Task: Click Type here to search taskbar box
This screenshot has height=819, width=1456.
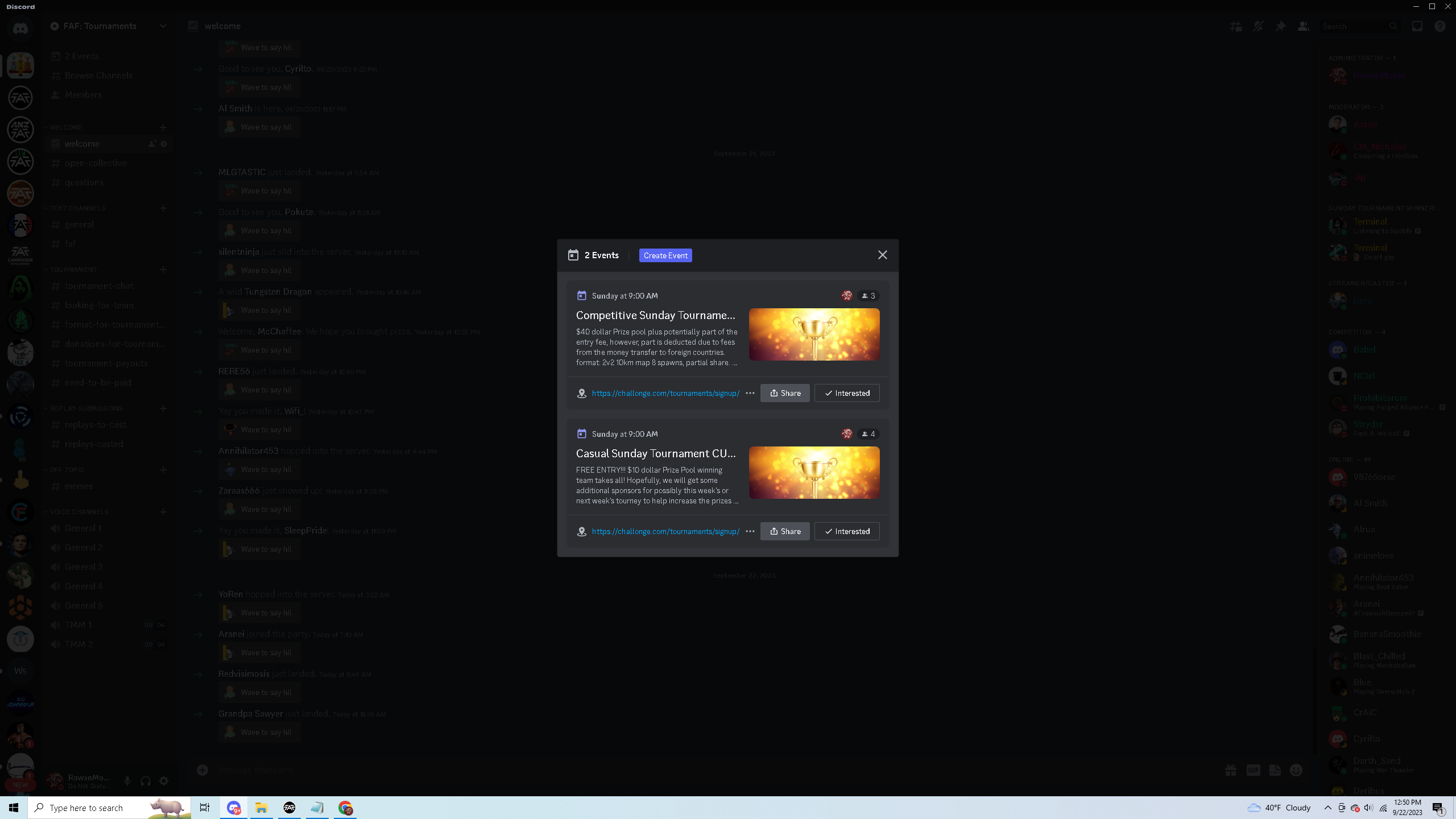Action: click(109, 808)
